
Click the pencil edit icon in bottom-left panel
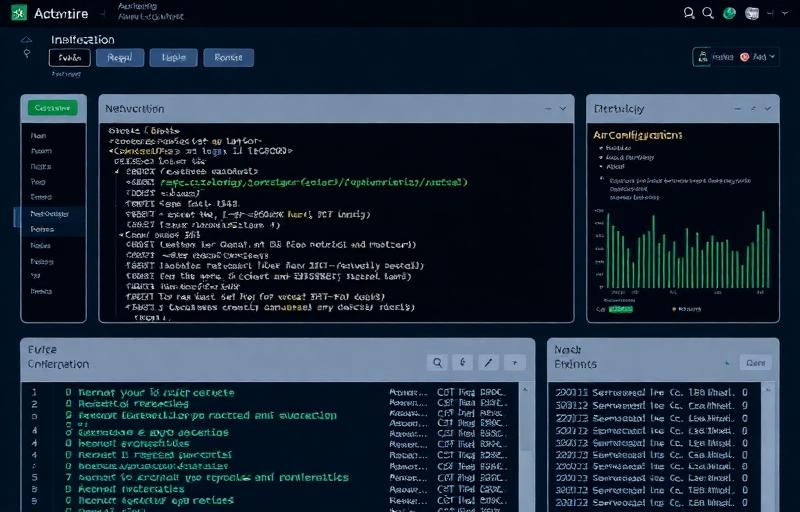[x=488, y=363]
